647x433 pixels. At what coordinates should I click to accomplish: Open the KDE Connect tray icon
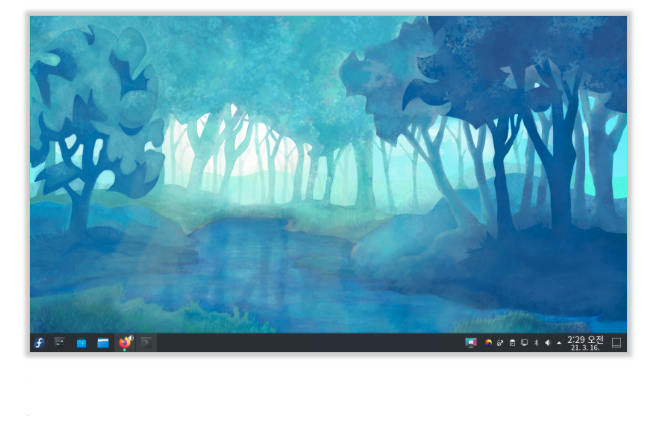tap(500, 343)
